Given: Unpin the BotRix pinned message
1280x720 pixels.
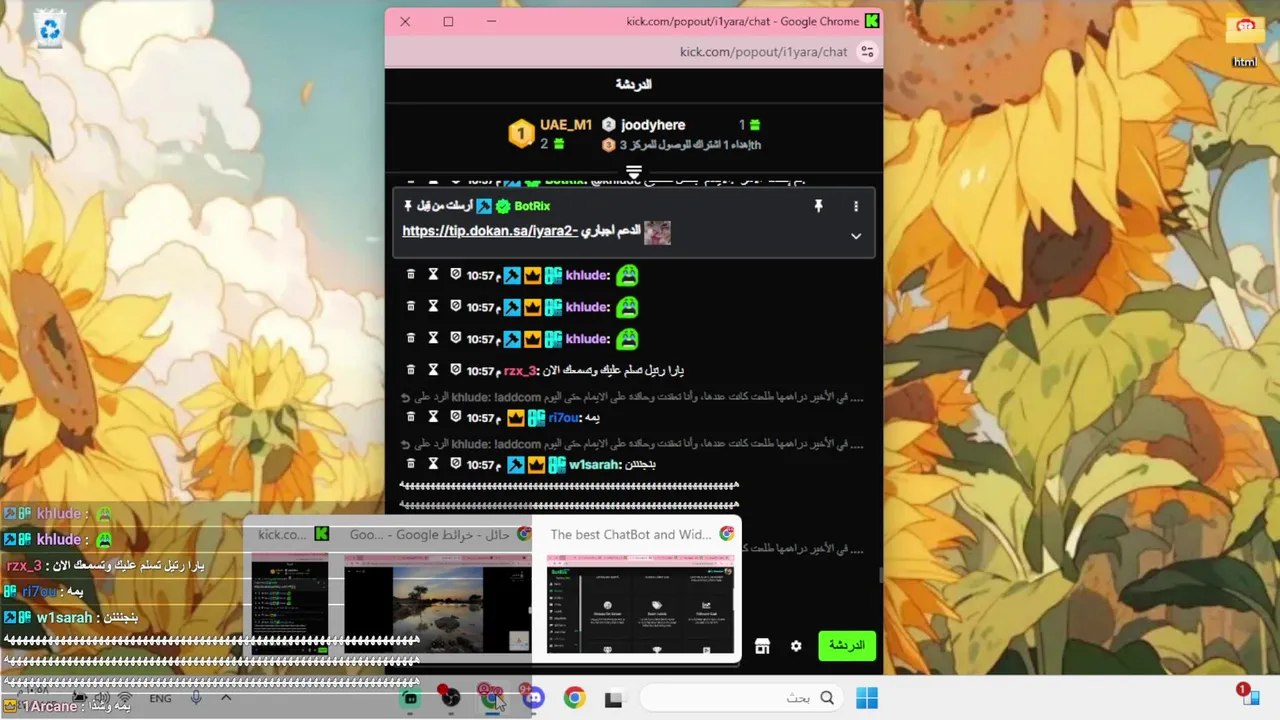Looking at the screenshot, I should pos(818,206).
